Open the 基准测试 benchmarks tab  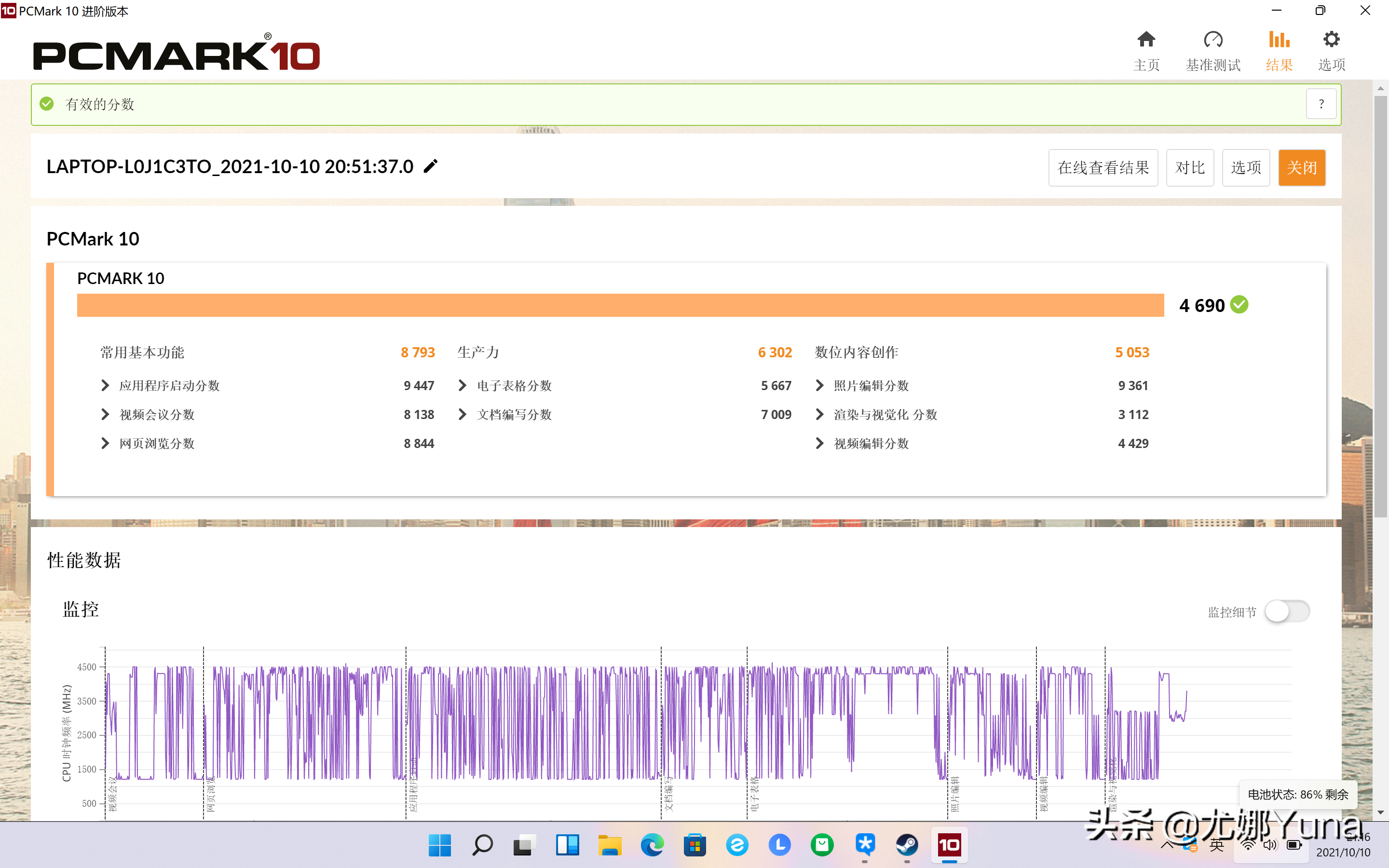click(1213, 51)
